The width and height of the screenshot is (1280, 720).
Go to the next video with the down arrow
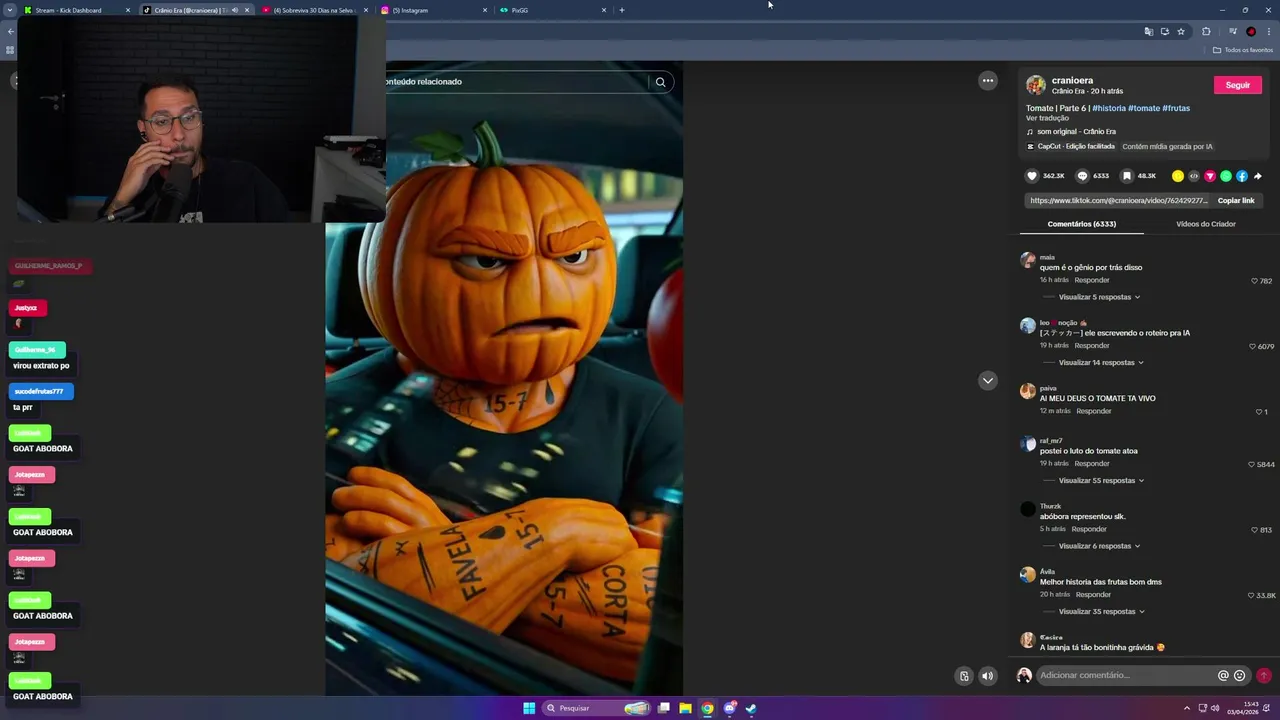[988, 380]
